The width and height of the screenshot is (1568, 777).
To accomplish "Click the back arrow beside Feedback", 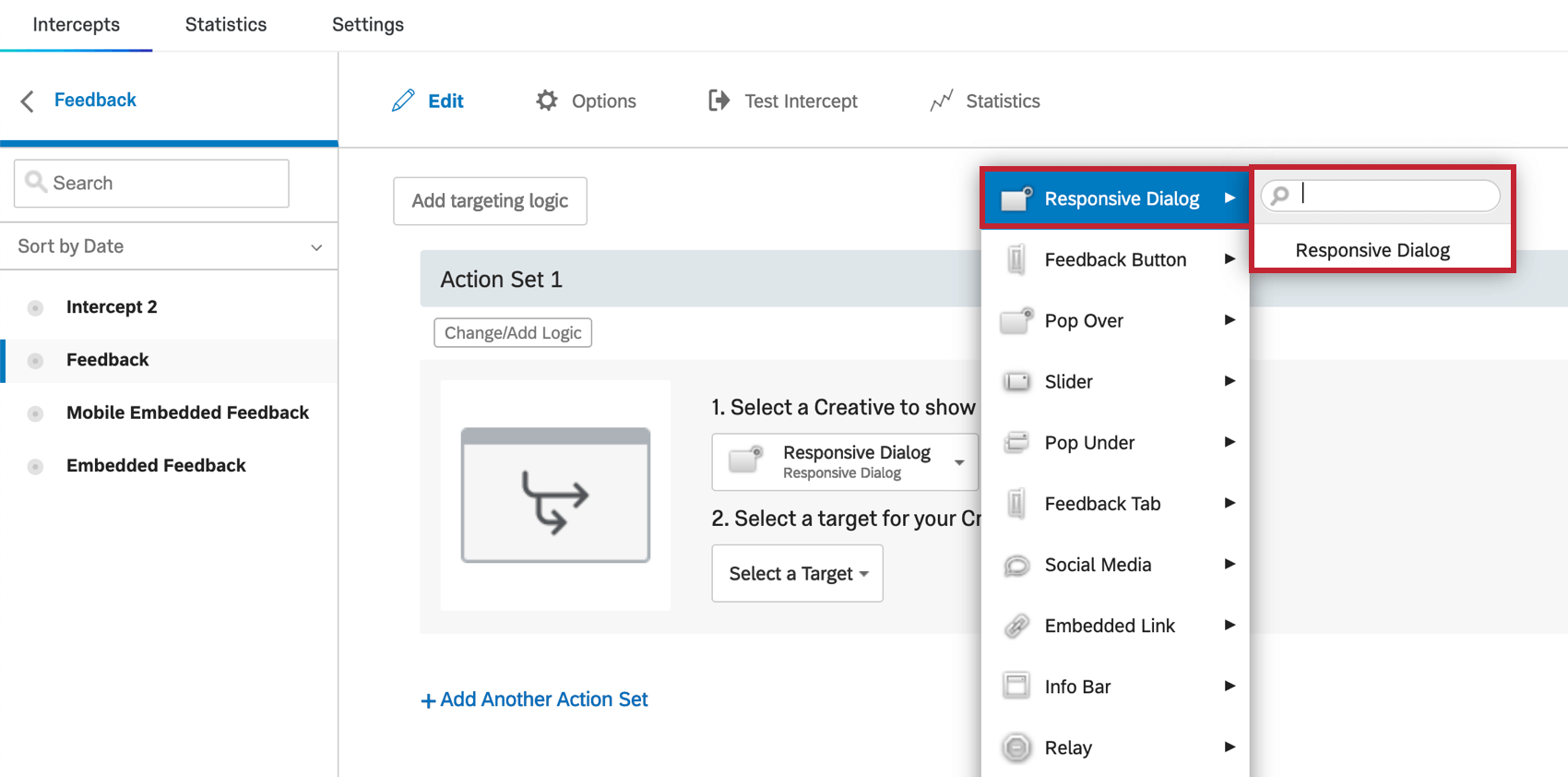I will tap(28, 101).
